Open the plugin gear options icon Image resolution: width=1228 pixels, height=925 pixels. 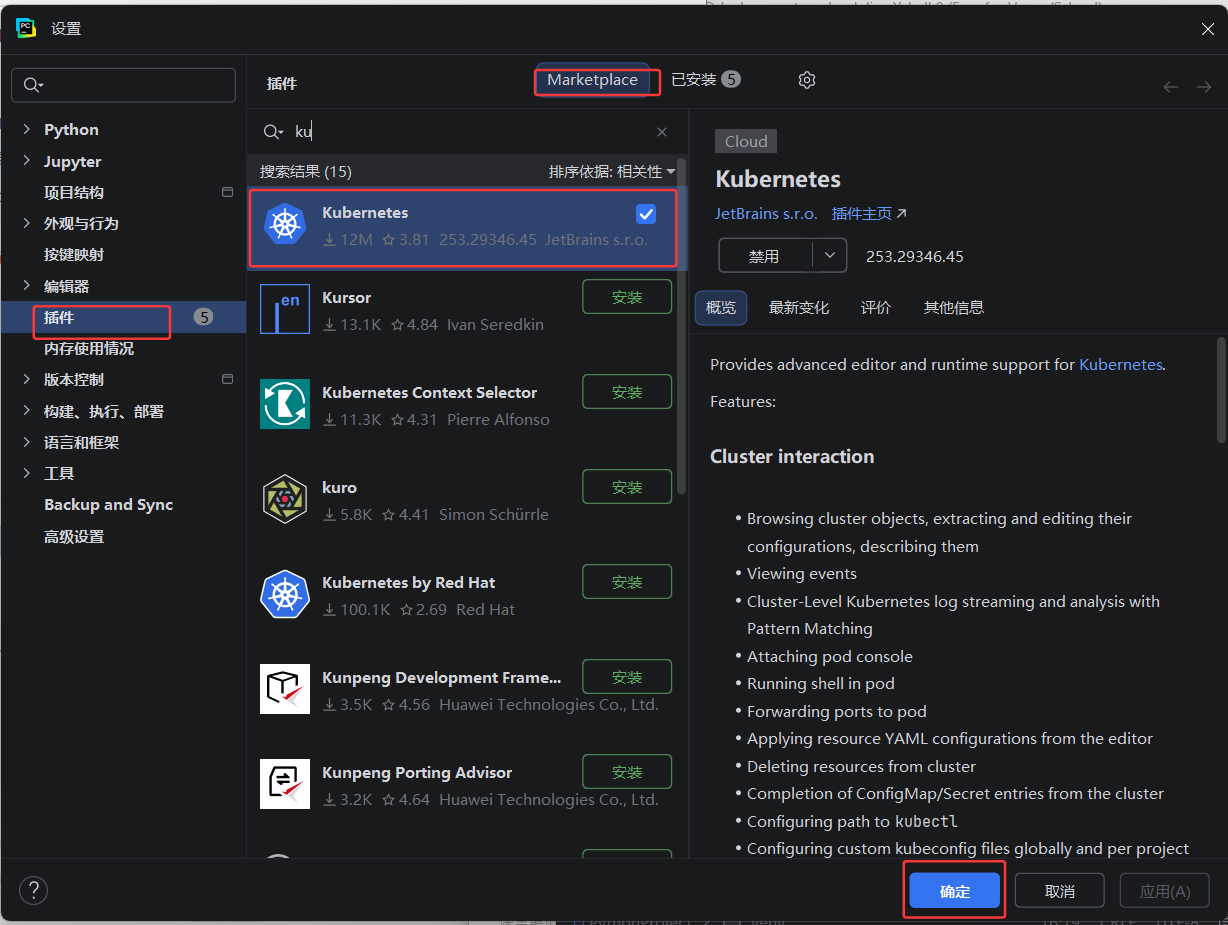click(x=807, y=80)
